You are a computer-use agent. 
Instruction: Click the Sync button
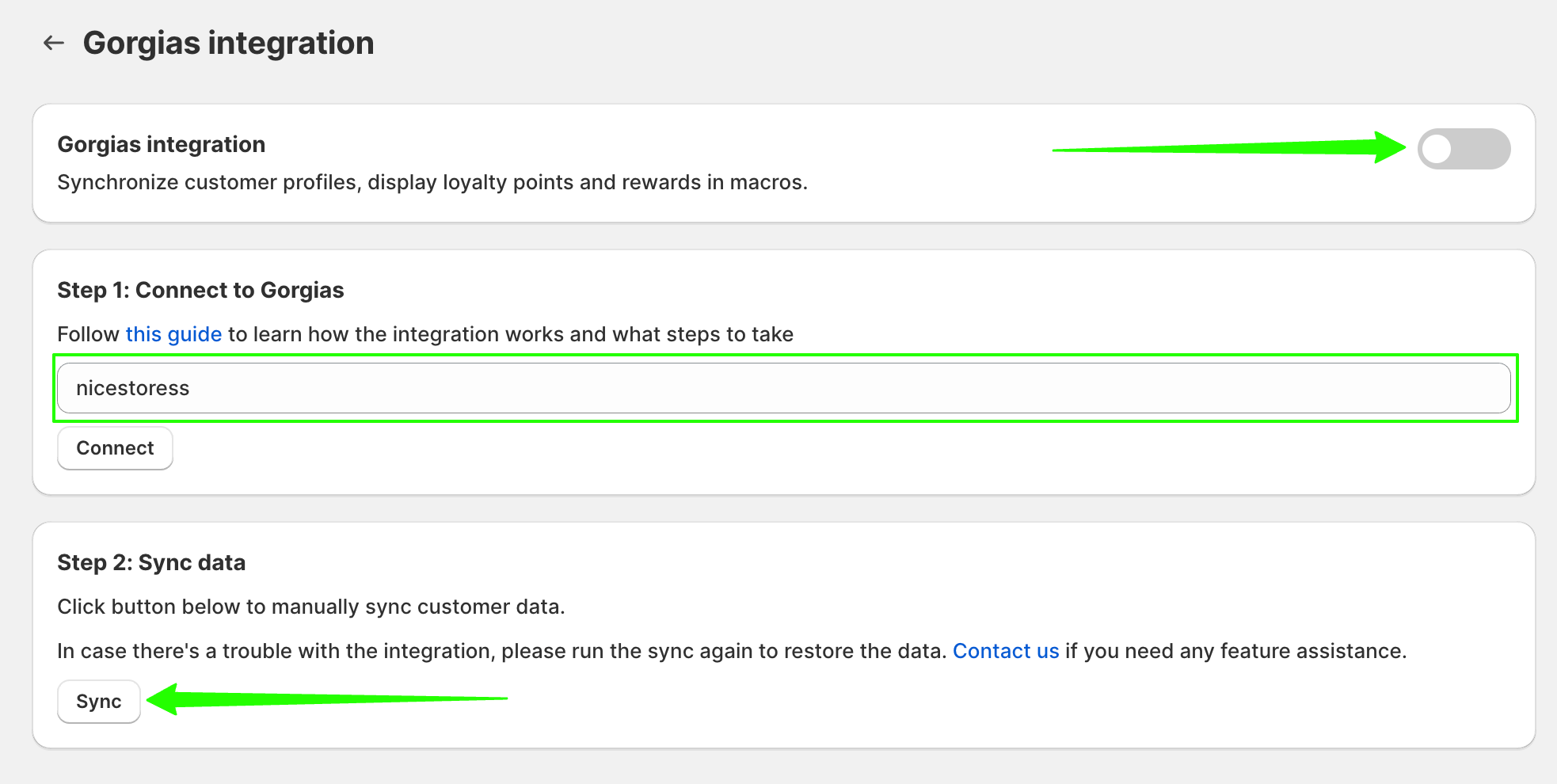click(x=99, y=702)
